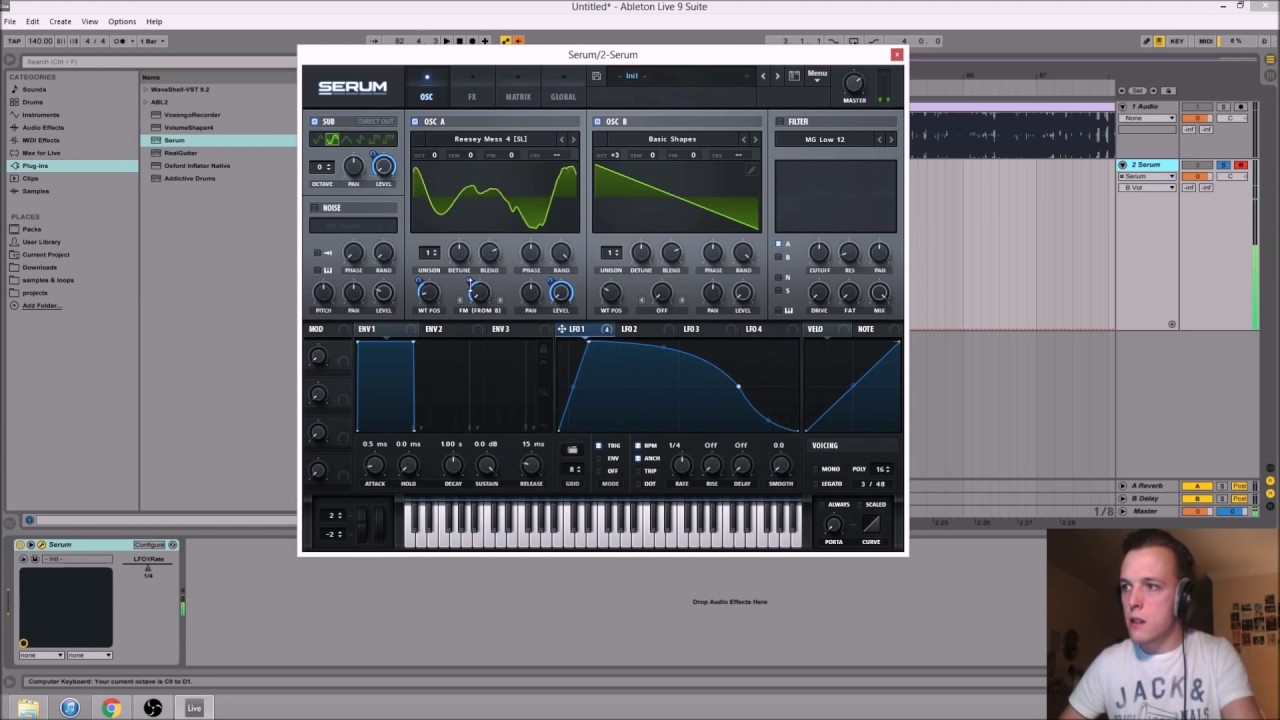Click the LFO1 drag-to-assign move icon

(562, 329)
